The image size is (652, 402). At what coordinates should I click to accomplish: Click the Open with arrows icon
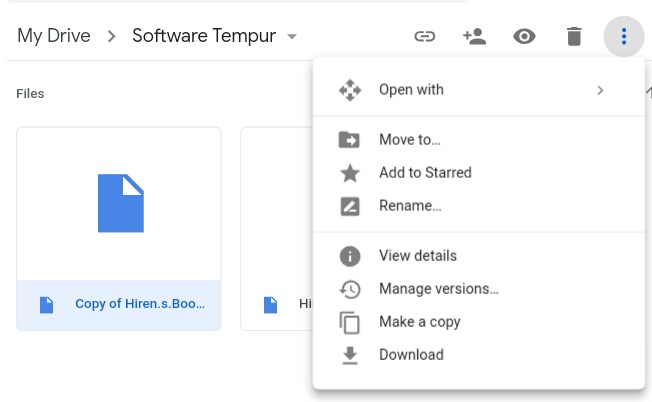pyautogui.click(x=350, y=90)
